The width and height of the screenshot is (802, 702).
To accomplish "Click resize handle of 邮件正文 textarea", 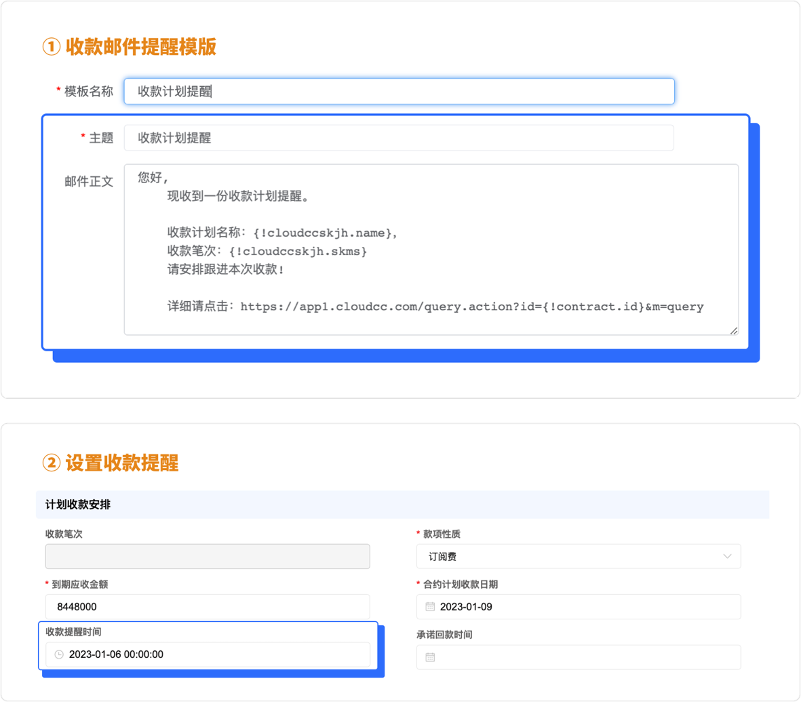I will pos(733,329).
